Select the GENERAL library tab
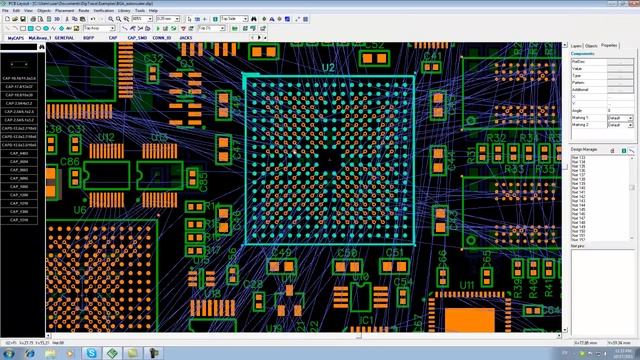This screenshot has height=360, width=640. (64, 38)
